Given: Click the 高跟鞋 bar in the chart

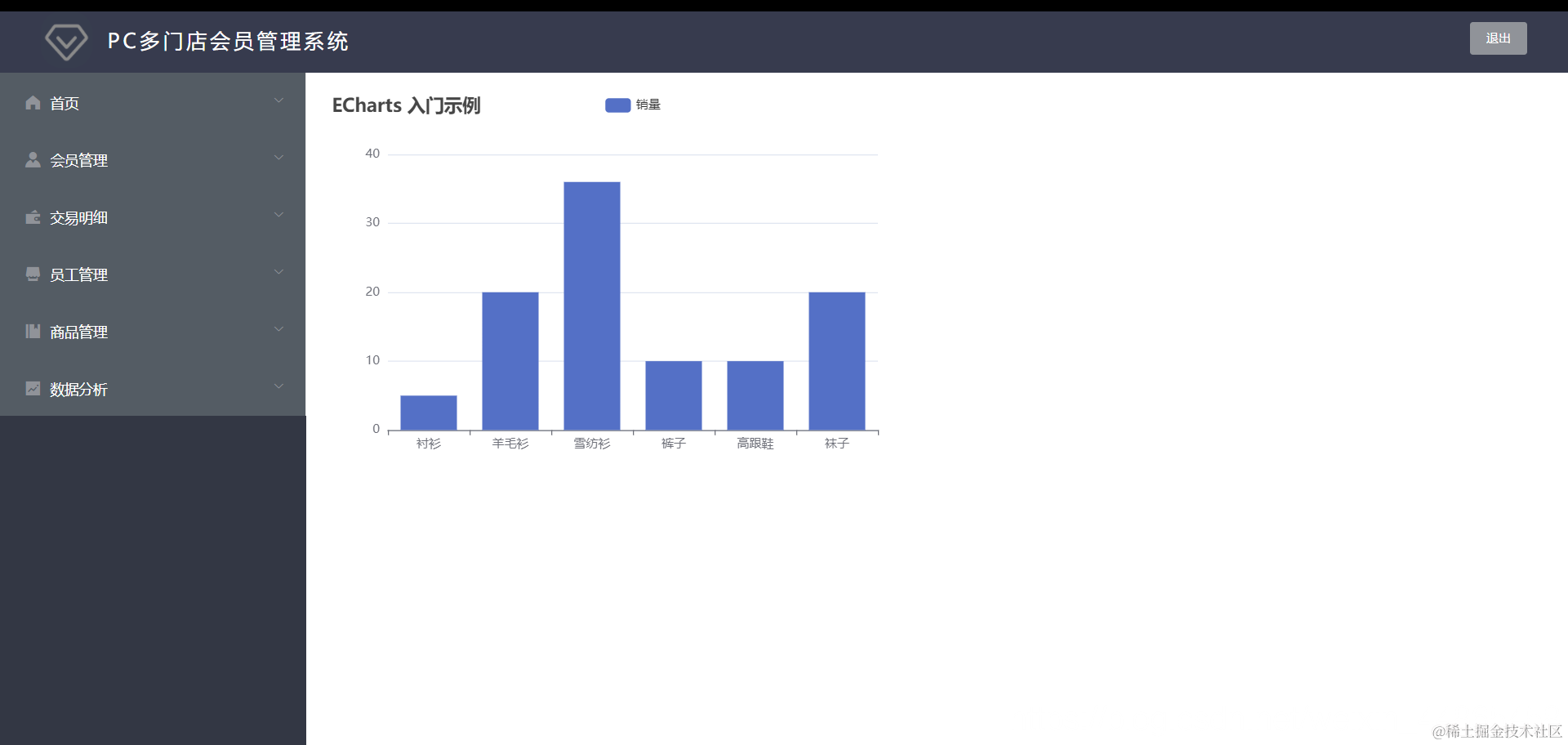Looking at the screenshot, I should tap(755, 395).
